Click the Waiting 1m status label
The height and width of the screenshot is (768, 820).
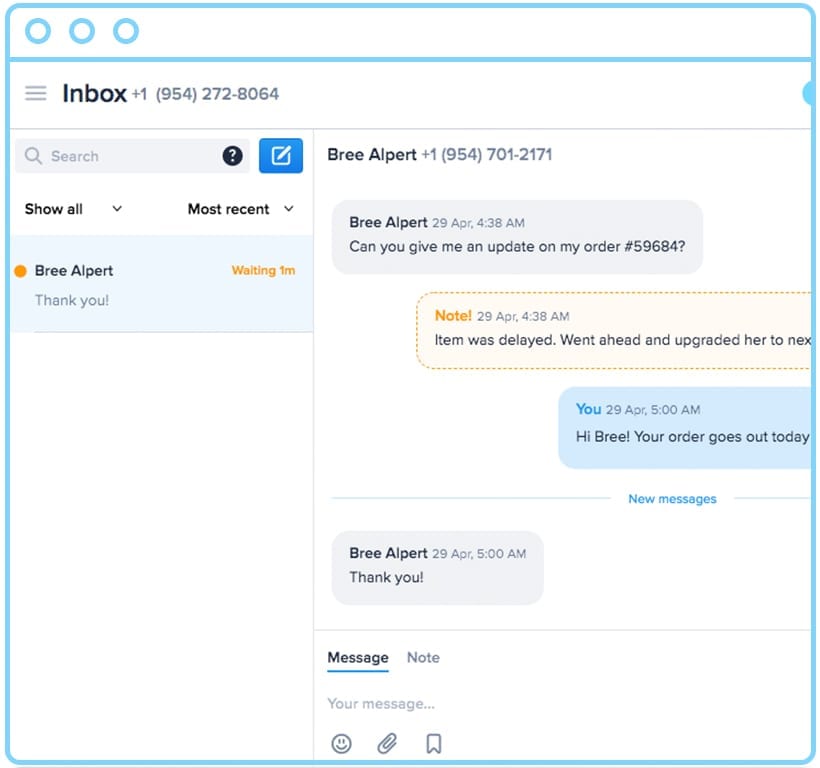(263, 270)
